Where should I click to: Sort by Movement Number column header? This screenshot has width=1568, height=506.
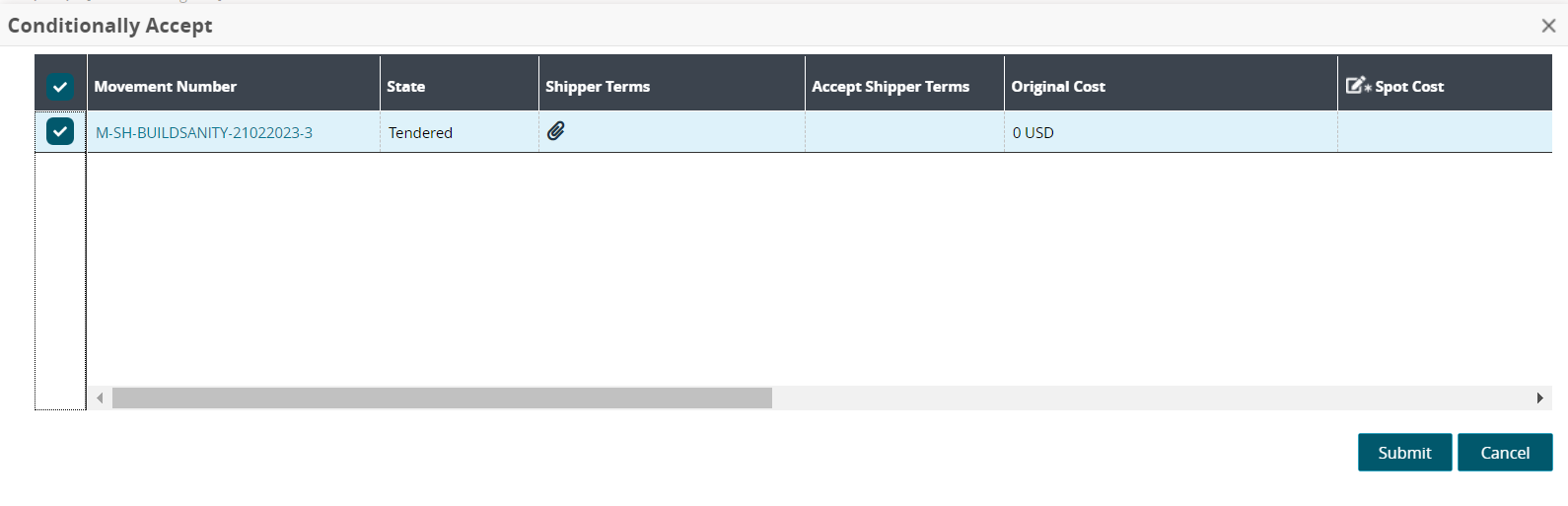[166, 87]
